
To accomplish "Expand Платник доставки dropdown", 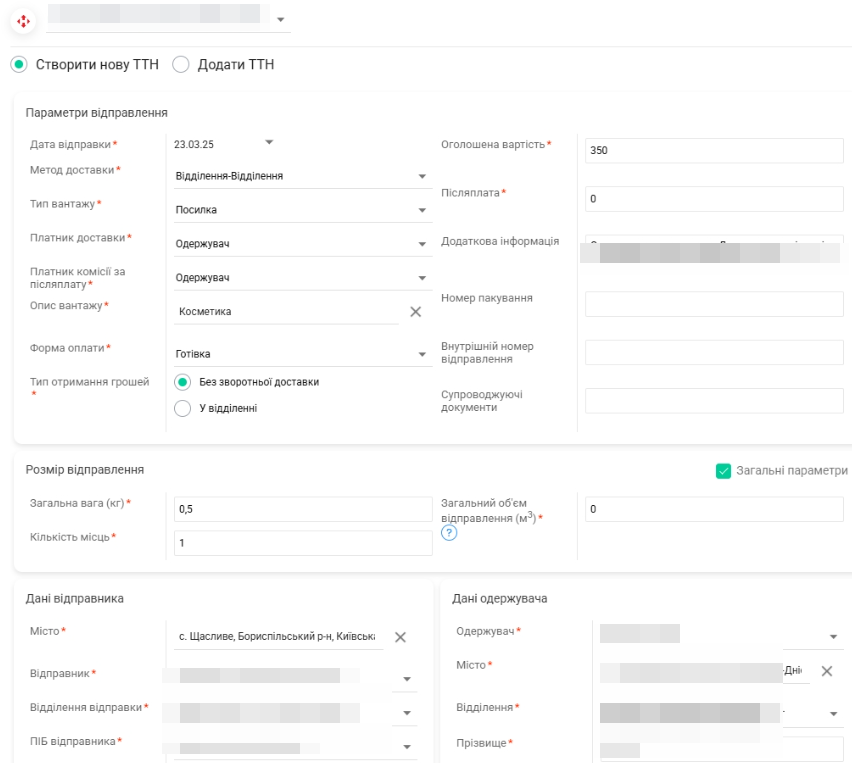I will pyautogui.click(x=422, y=244).
